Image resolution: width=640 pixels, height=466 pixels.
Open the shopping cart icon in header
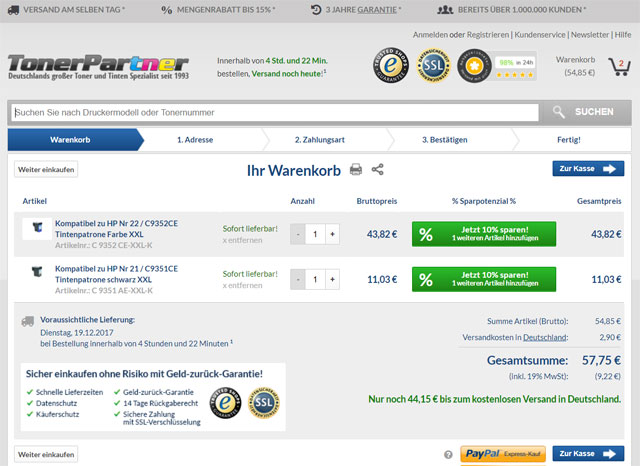[x=619, y=67]
